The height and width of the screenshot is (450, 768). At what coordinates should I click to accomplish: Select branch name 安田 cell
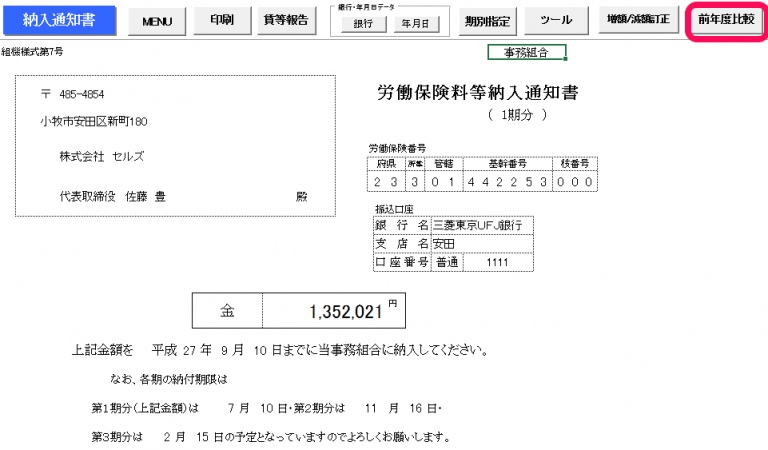click(x=482, y=244)
